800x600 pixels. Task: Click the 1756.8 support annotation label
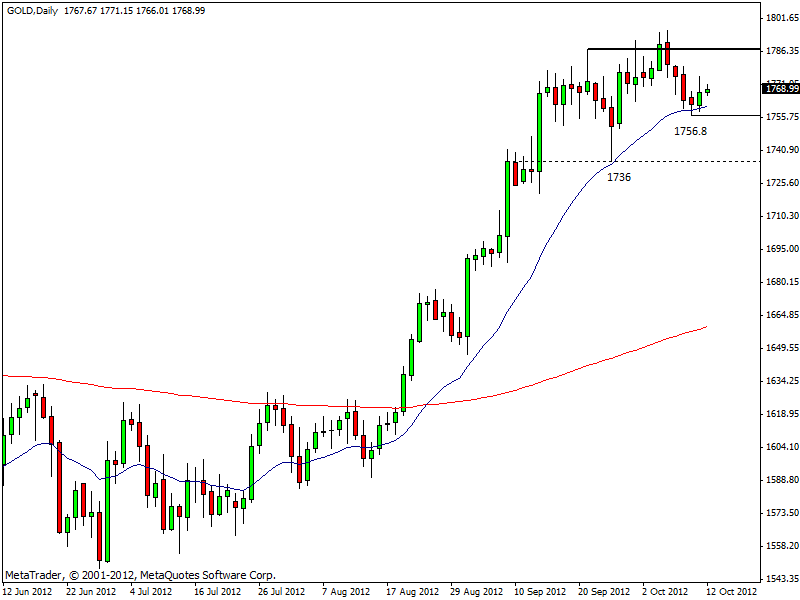[x=690, y=131]
